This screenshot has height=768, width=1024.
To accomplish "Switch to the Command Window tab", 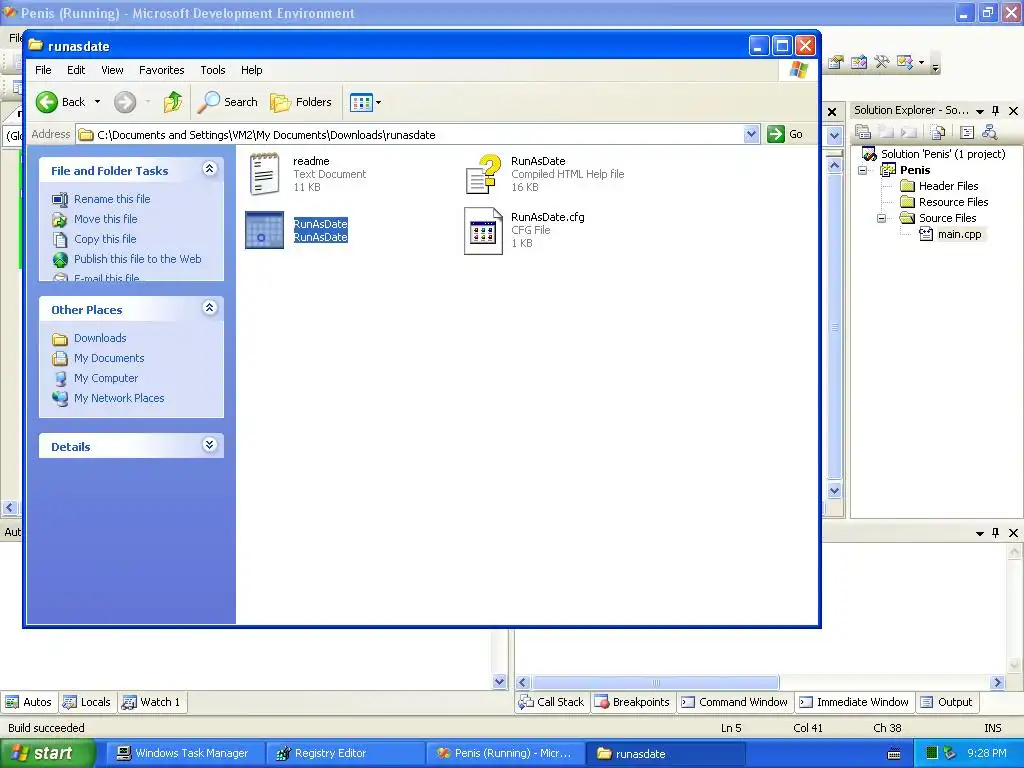I will 735,702.
